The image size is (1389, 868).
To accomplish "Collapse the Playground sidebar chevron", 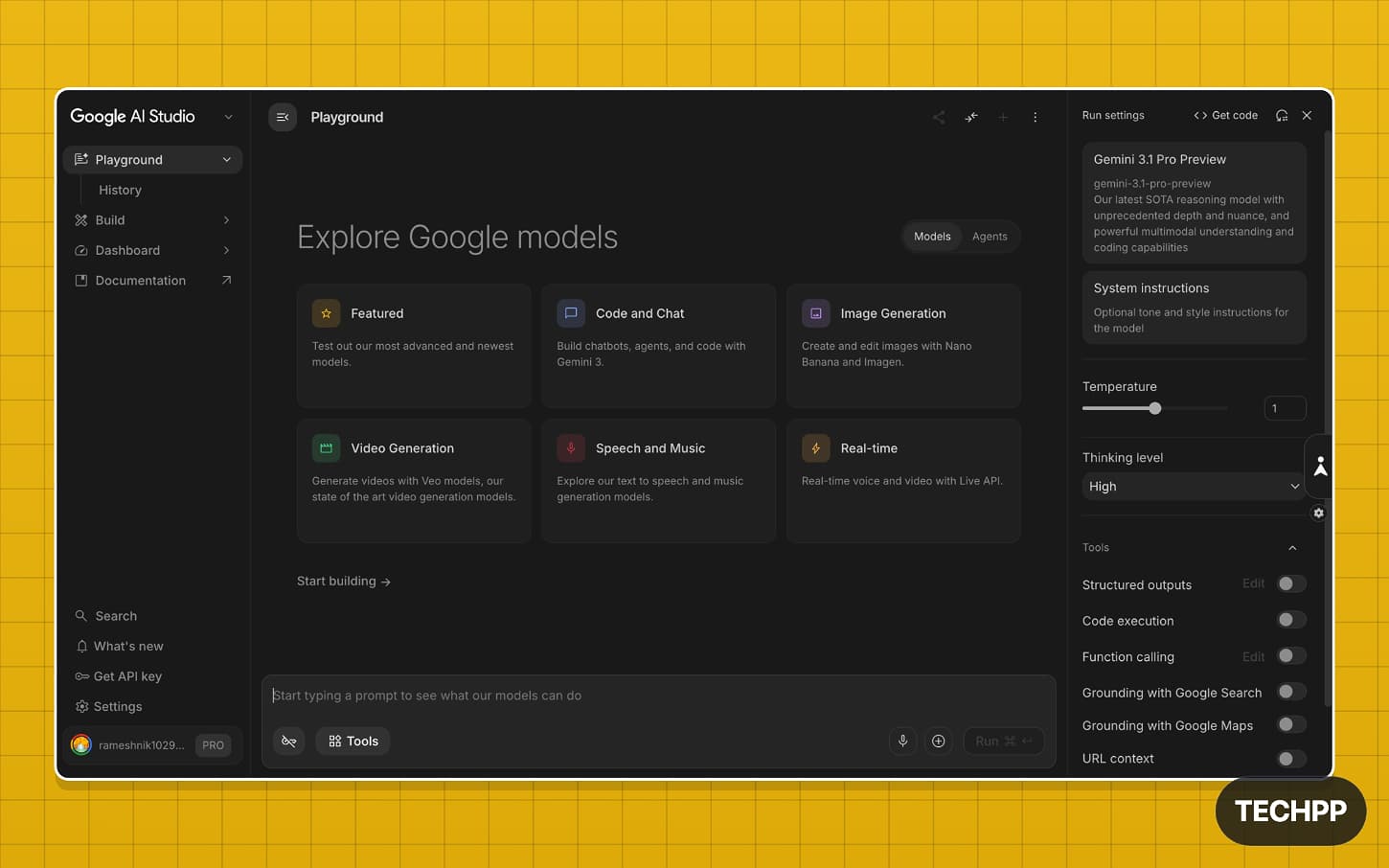I will 226,160.
